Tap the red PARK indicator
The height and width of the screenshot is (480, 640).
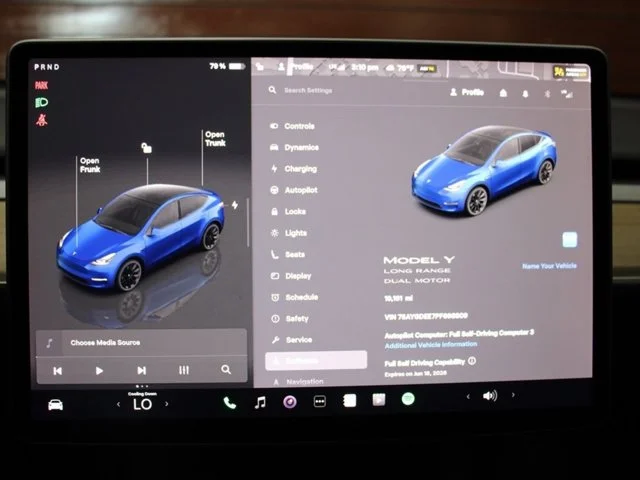(x=42, y=85)
